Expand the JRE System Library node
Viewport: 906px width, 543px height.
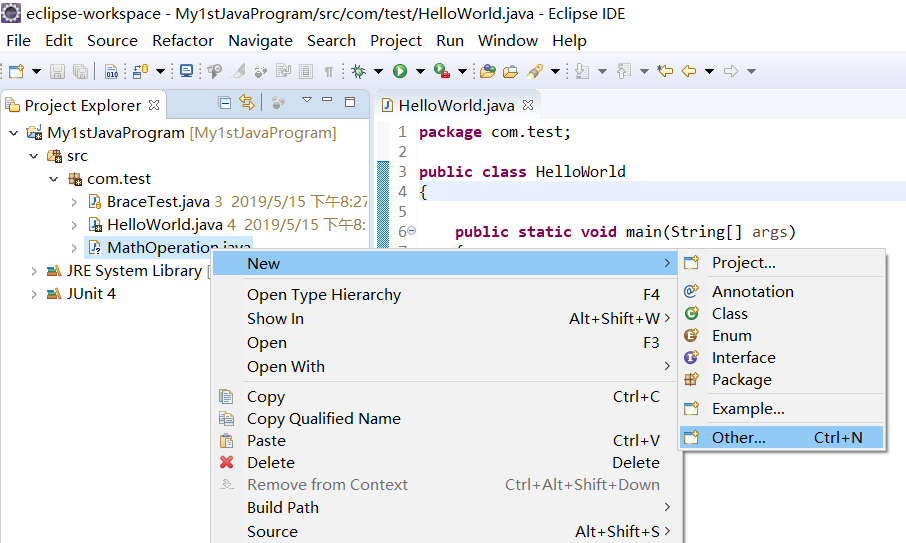point(34,271)
